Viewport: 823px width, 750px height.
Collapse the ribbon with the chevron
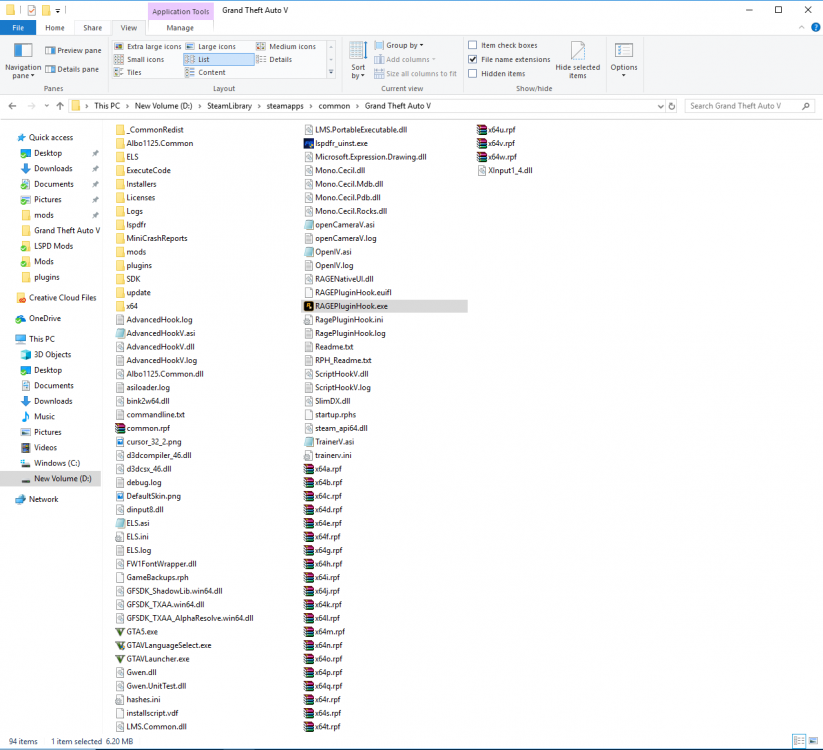[x=801, y=27]
